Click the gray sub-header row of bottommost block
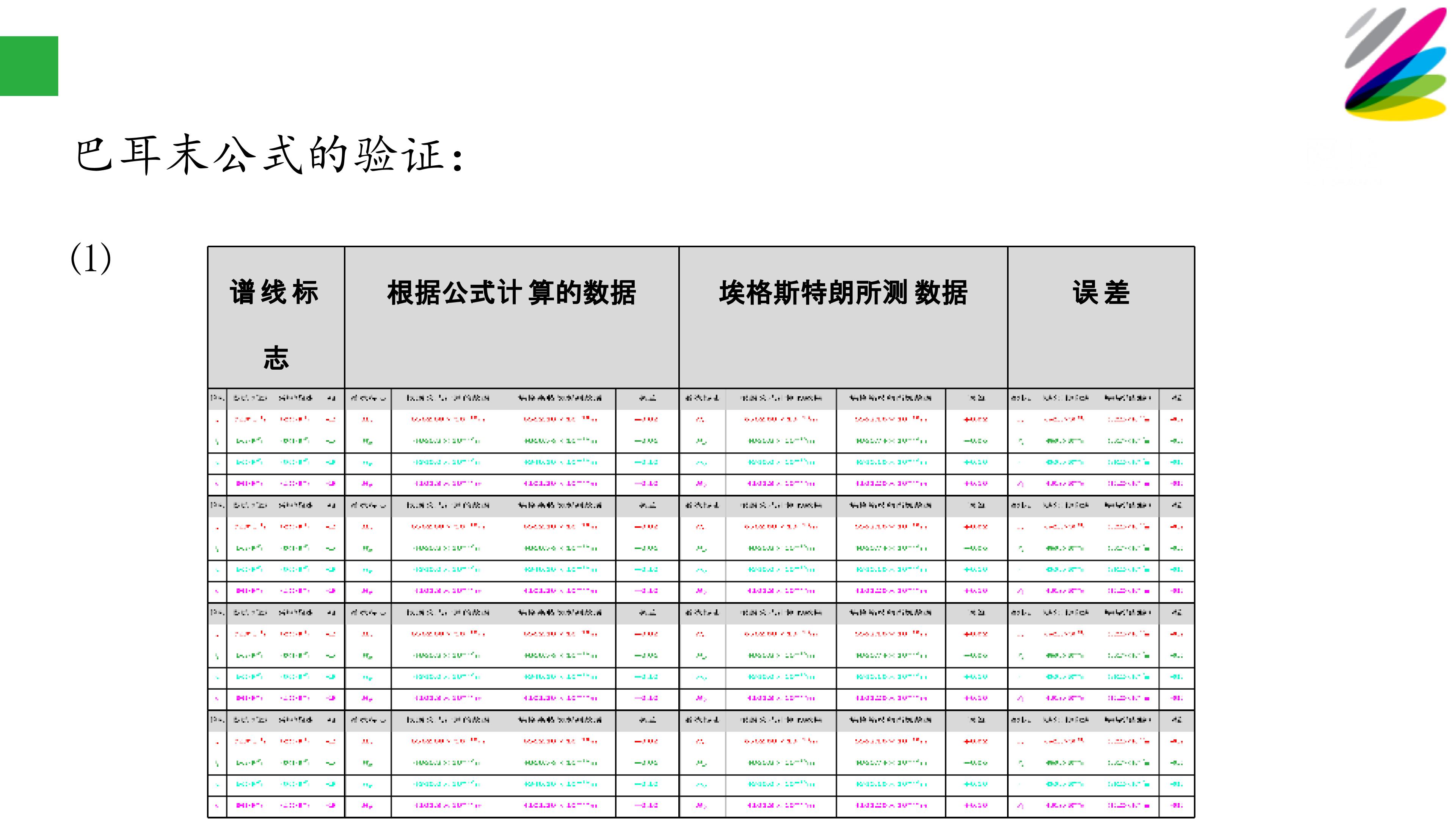Screen dimensions: 1456x819 click(701, 720)
